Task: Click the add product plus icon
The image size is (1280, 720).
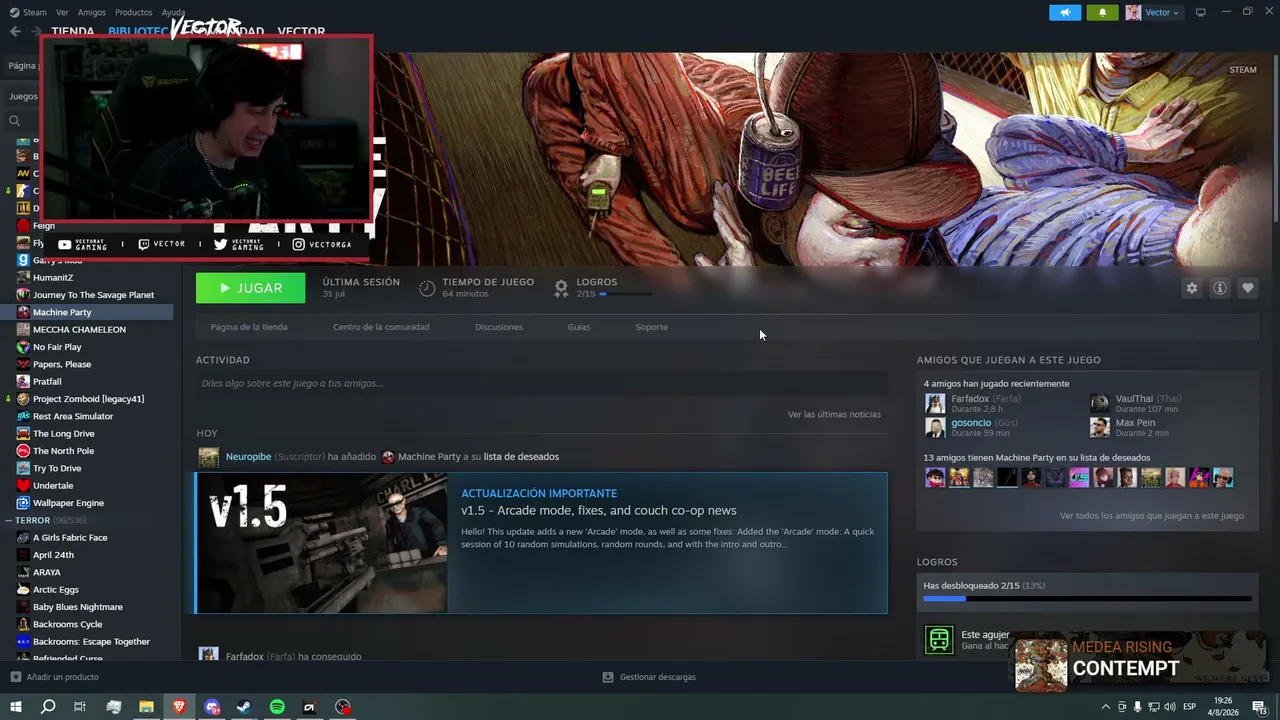Action: click(x=15, y=677)
